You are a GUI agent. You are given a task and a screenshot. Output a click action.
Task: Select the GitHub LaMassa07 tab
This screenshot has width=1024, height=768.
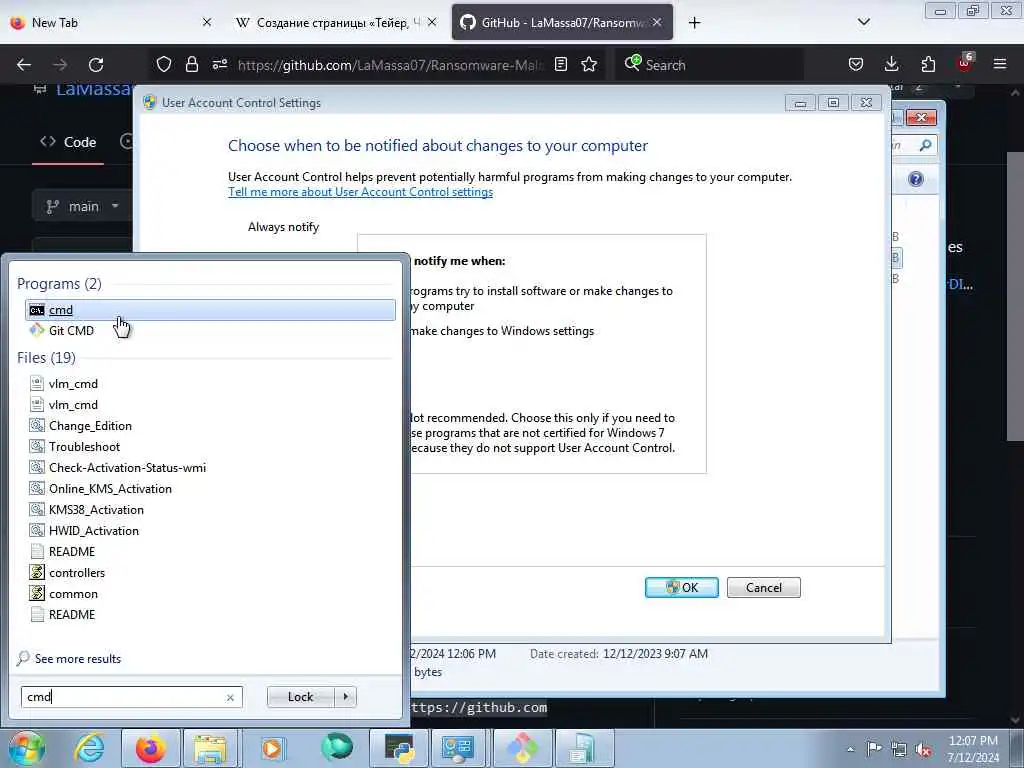[x=562, y=22]
